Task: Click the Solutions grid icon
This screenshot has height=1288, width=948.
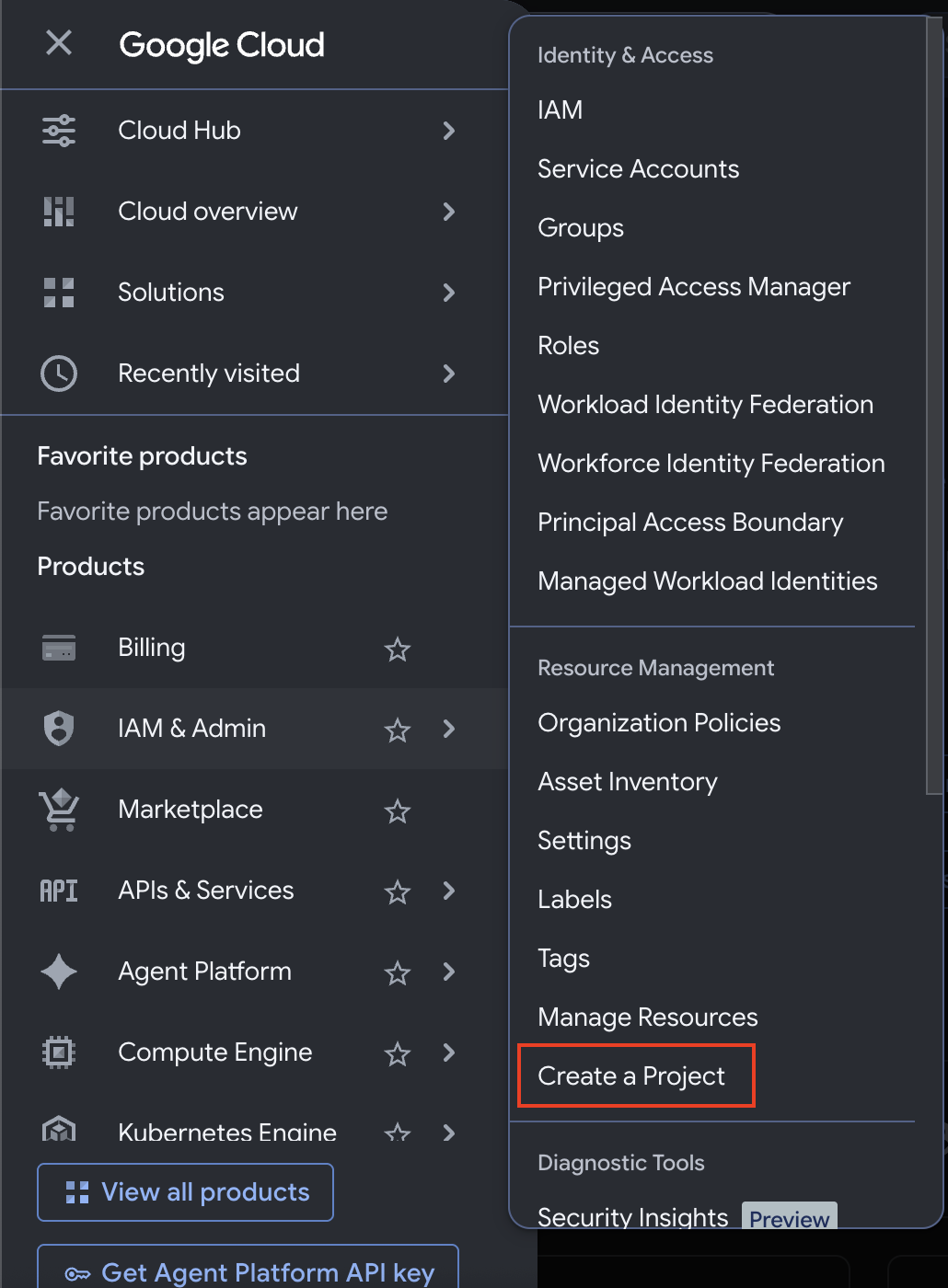Action: tap(59, 293)
